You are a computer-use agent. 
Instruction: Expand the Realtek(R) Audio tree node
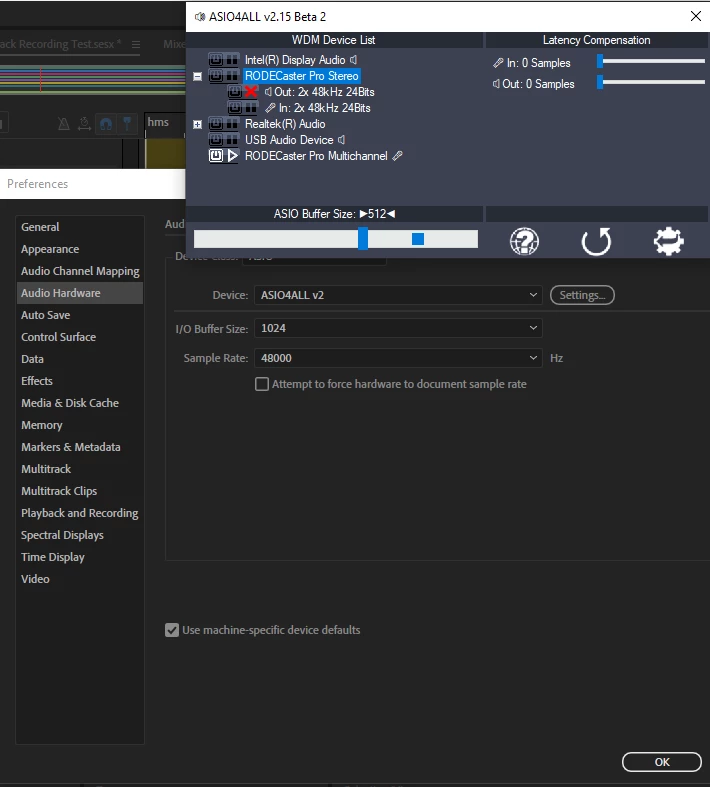click(x=198, y=124)
